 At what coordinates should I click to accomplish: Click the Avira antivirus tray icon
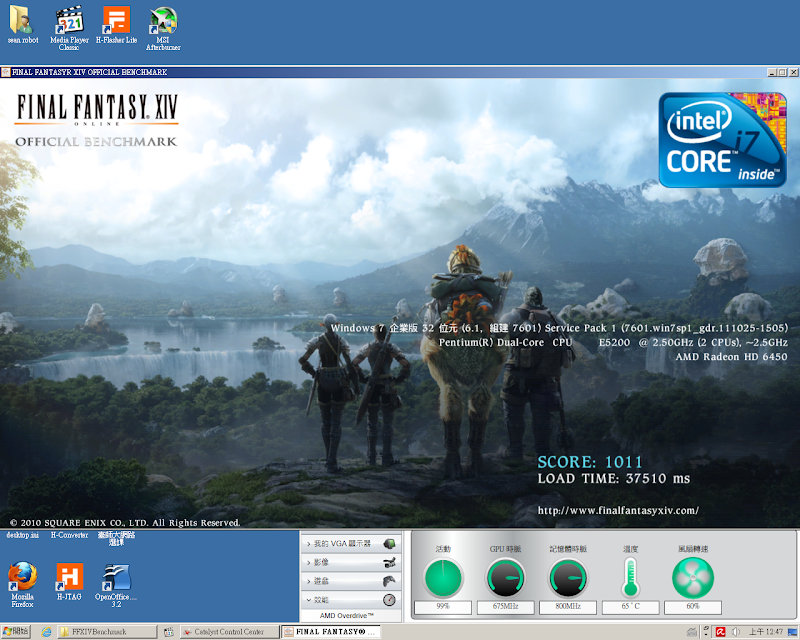point(720,632)
